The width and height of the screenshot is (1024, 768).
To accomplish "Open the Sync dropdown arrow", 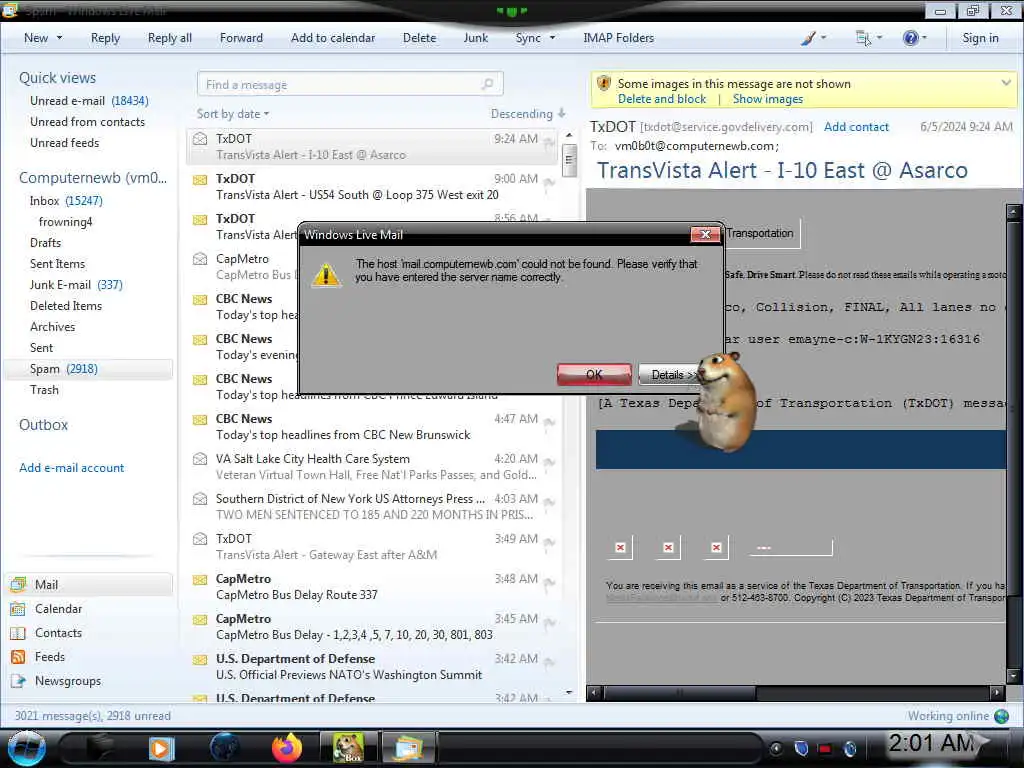I will point(552,38).
